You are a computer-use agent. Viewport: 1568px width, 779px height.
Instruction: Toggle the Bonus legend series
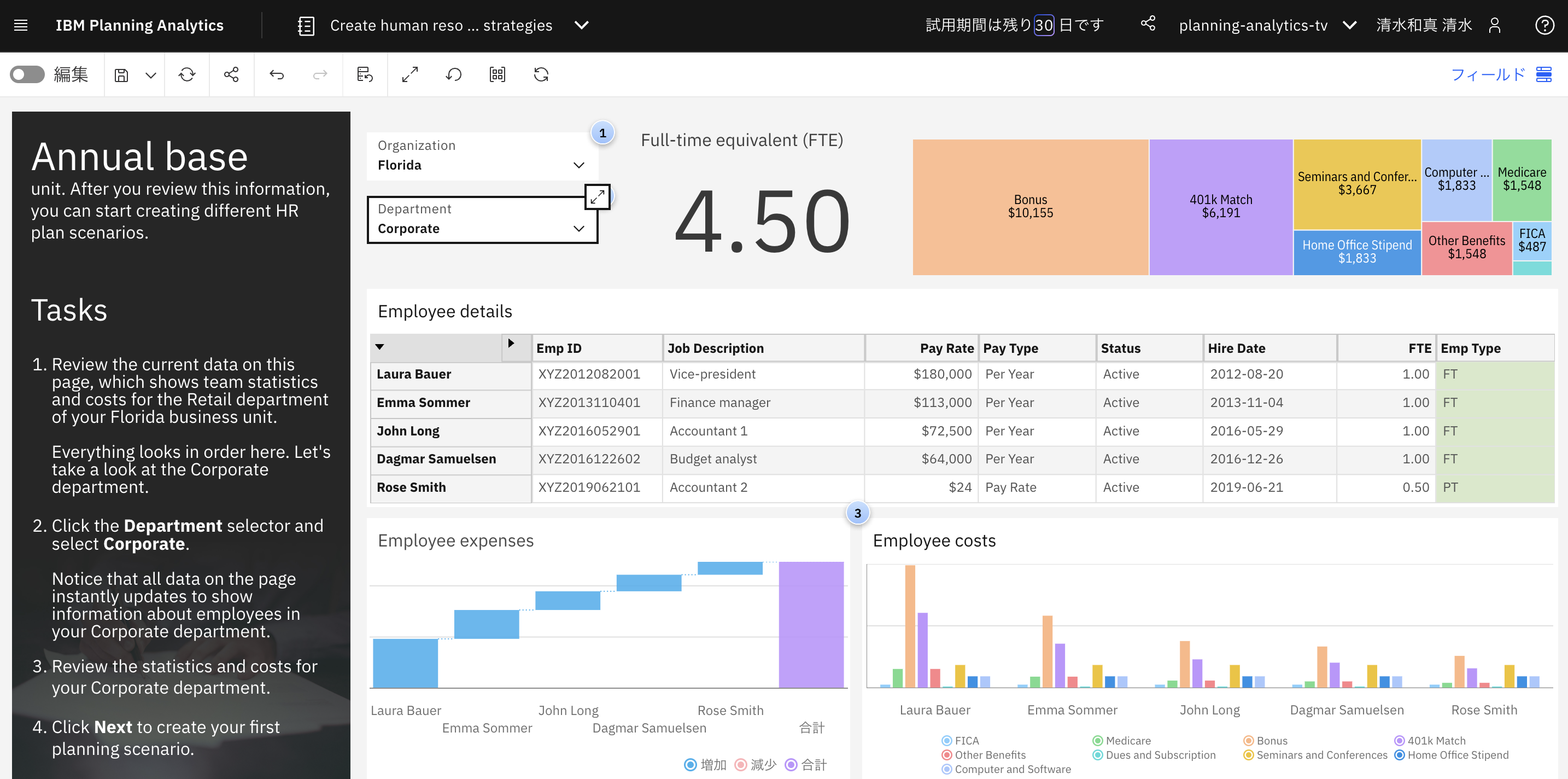1265,741
